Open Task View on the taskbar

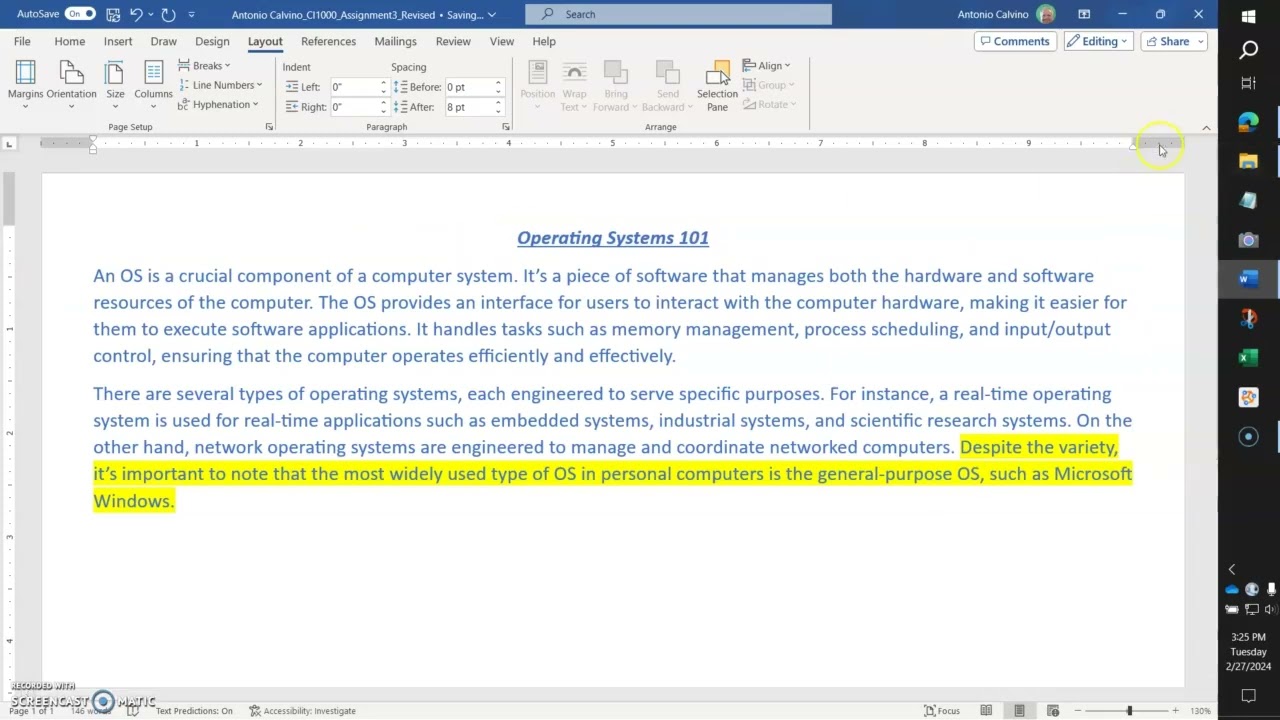coord(1248,83)
